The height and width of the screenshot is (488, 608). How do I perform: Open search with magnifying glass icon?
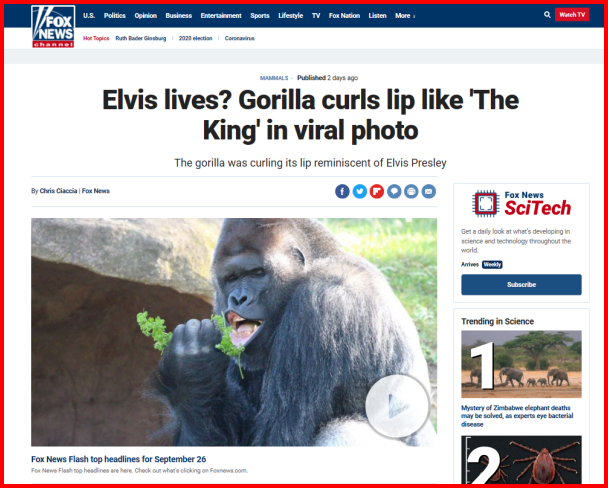pos(547,15)
